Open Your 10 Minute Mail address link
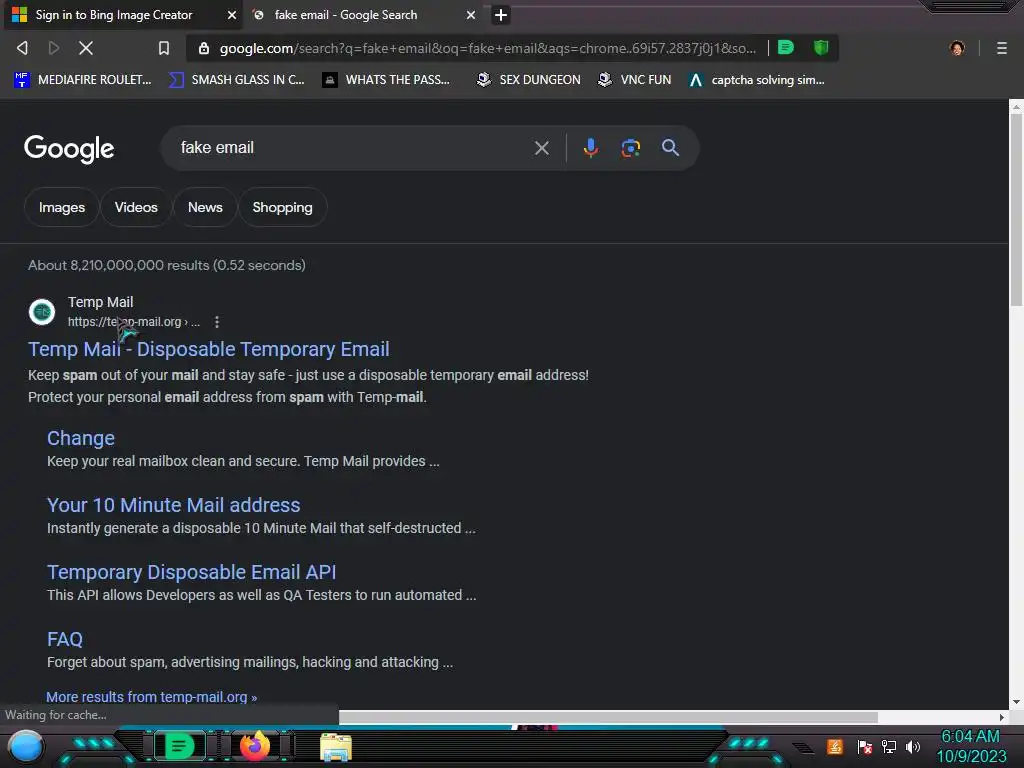The height and width of the screenshot is (768, 1024). point(174,505)
